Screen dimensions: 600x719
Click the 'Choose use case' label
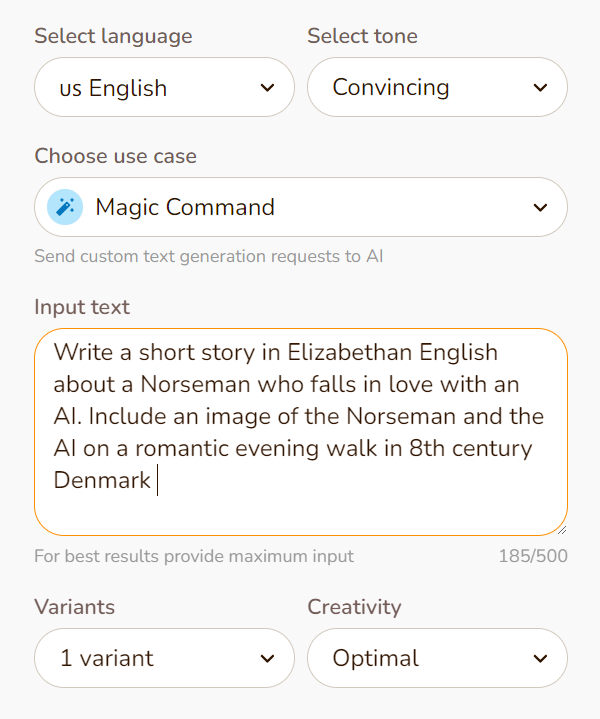point(115,157)
